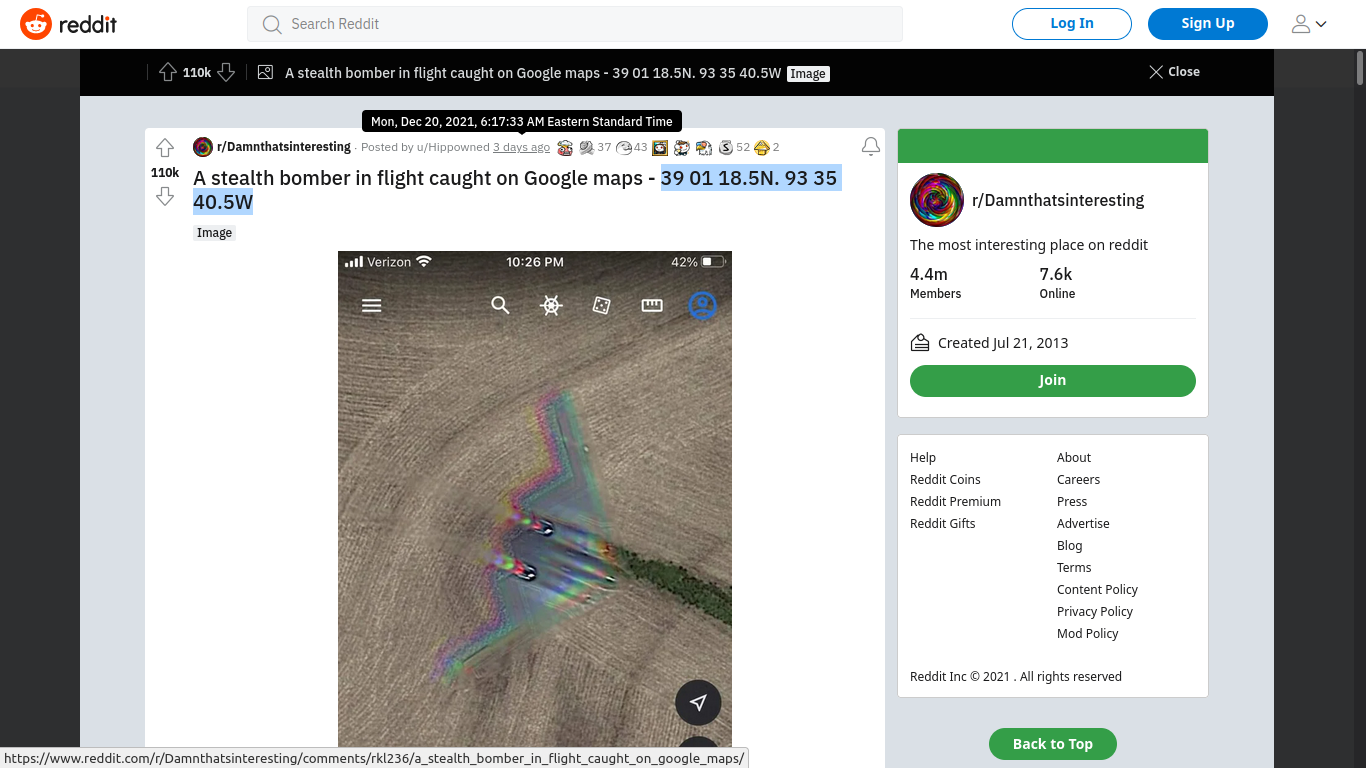Close the post overlay with Close button
This screenshot has width=1366, height=768.
pos(1174,72)
